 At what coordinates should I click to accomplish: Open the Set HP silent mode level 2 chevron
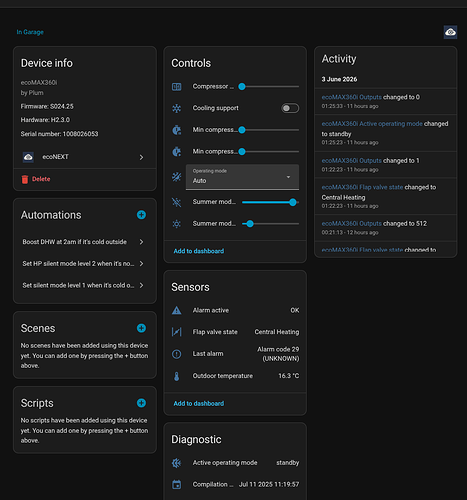coord(141,263)
